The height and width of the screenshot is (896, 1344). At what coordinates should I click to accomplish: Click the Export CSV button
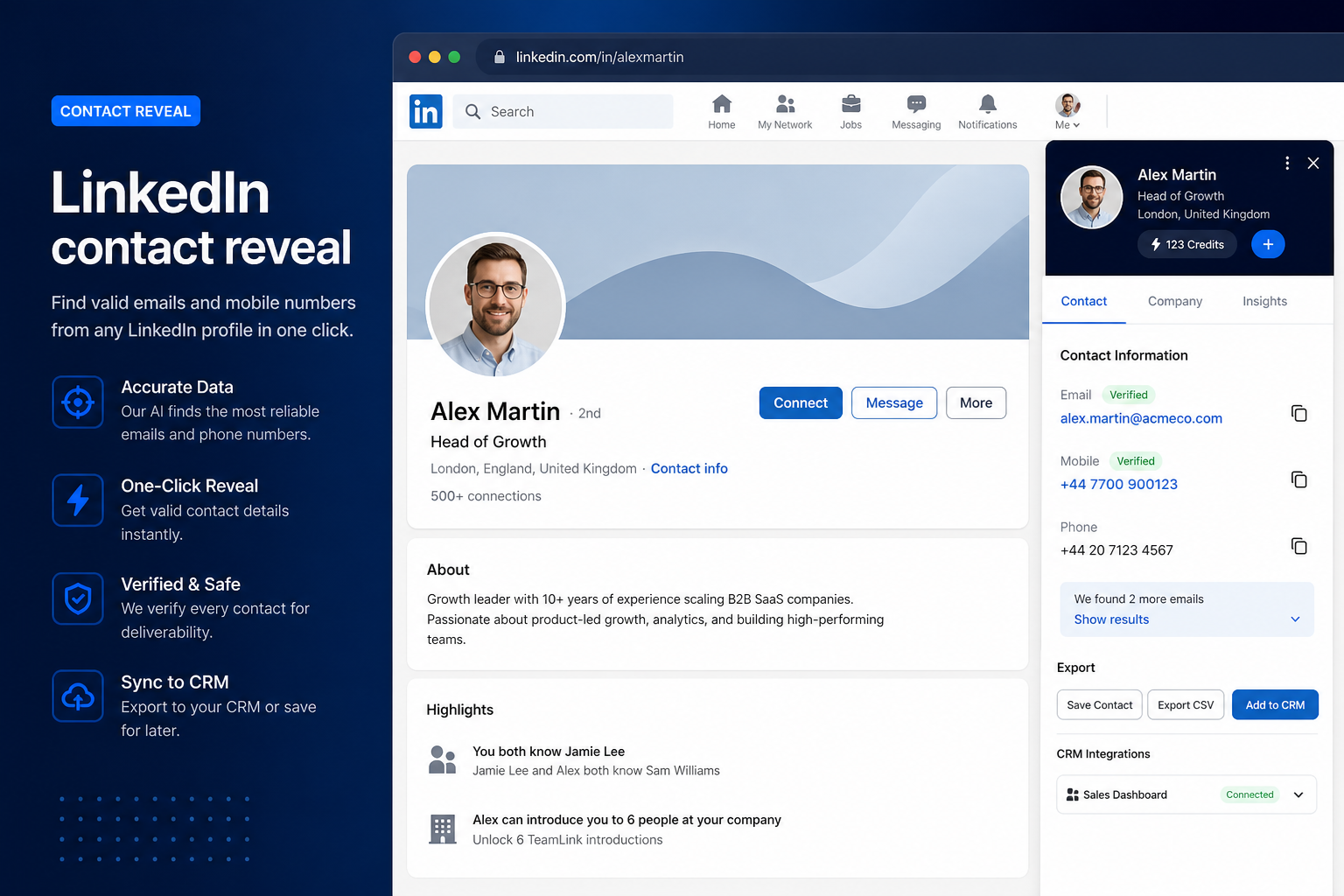[x=1186, y=705]
